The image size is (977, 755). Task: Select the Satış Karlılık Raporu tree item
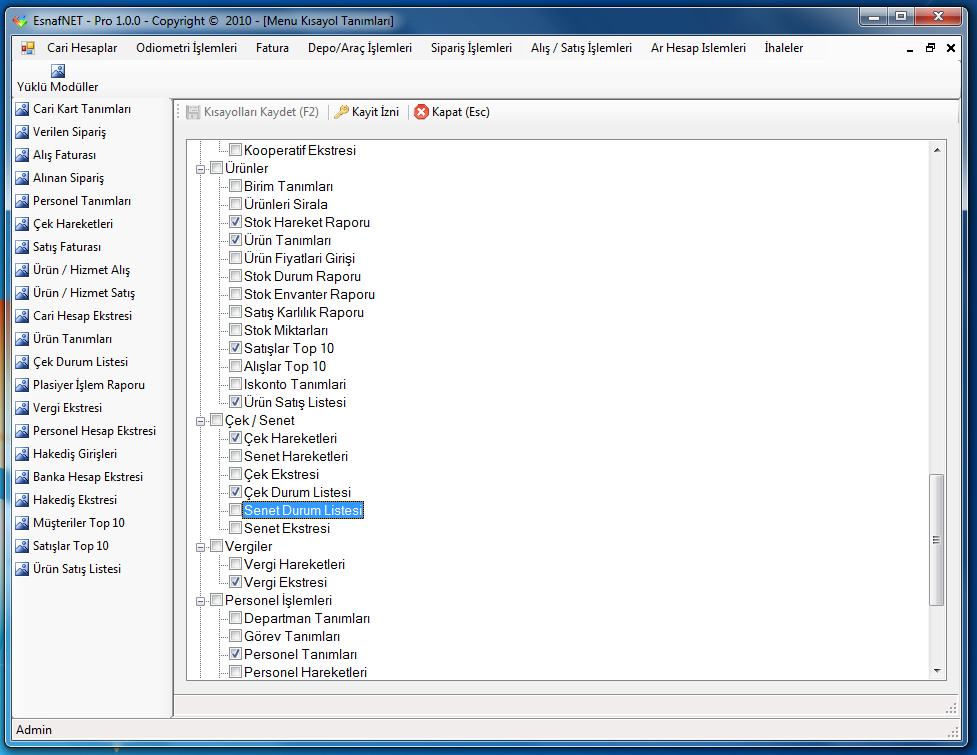pos(303,312)
